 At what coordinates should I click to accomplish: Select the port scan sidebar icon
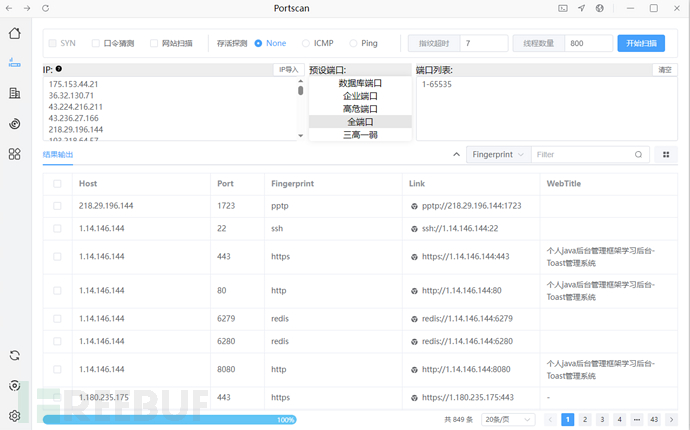15,63
